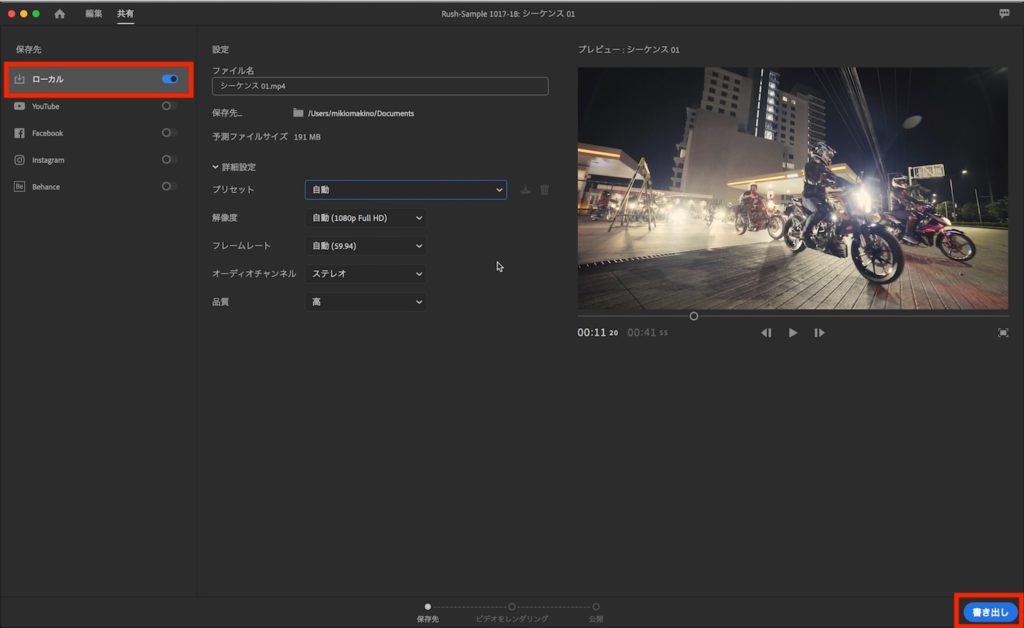Click the folder icon for save location
This screenshot has width=1024, height=628.
(x=298, y=113)
